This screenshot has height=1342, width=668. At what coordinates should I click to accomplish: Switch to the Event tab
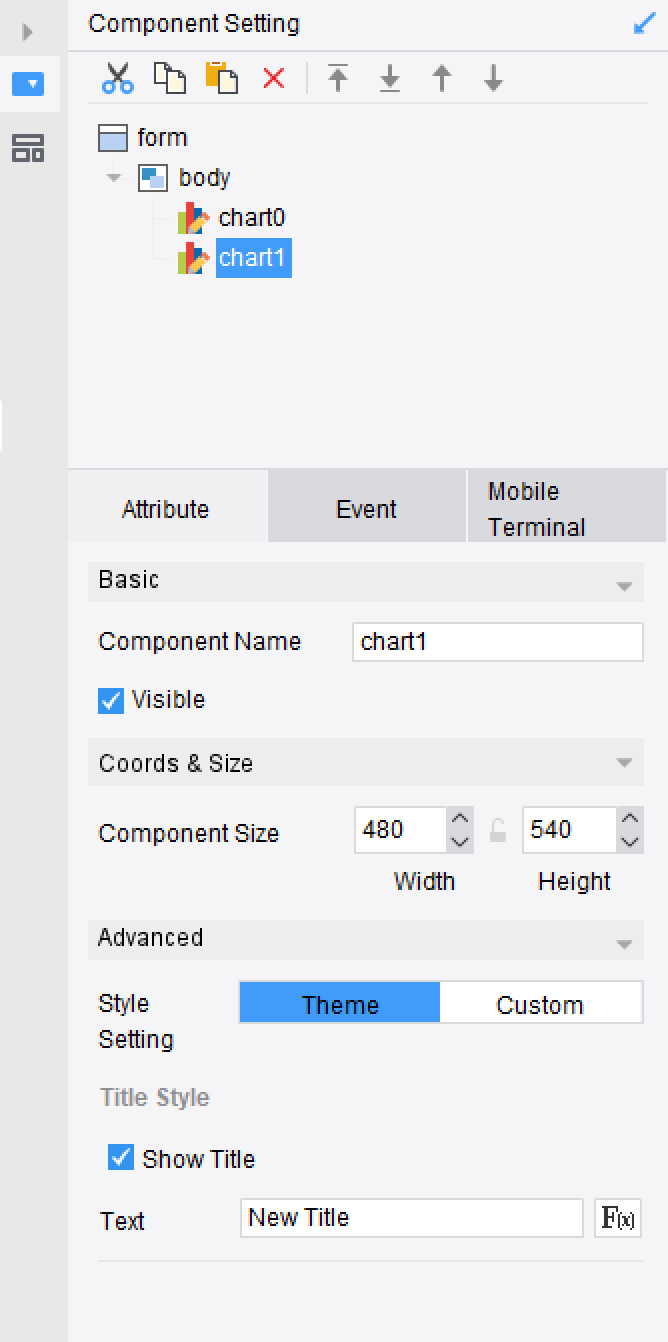pyautogui.click(x=366, y=508)
